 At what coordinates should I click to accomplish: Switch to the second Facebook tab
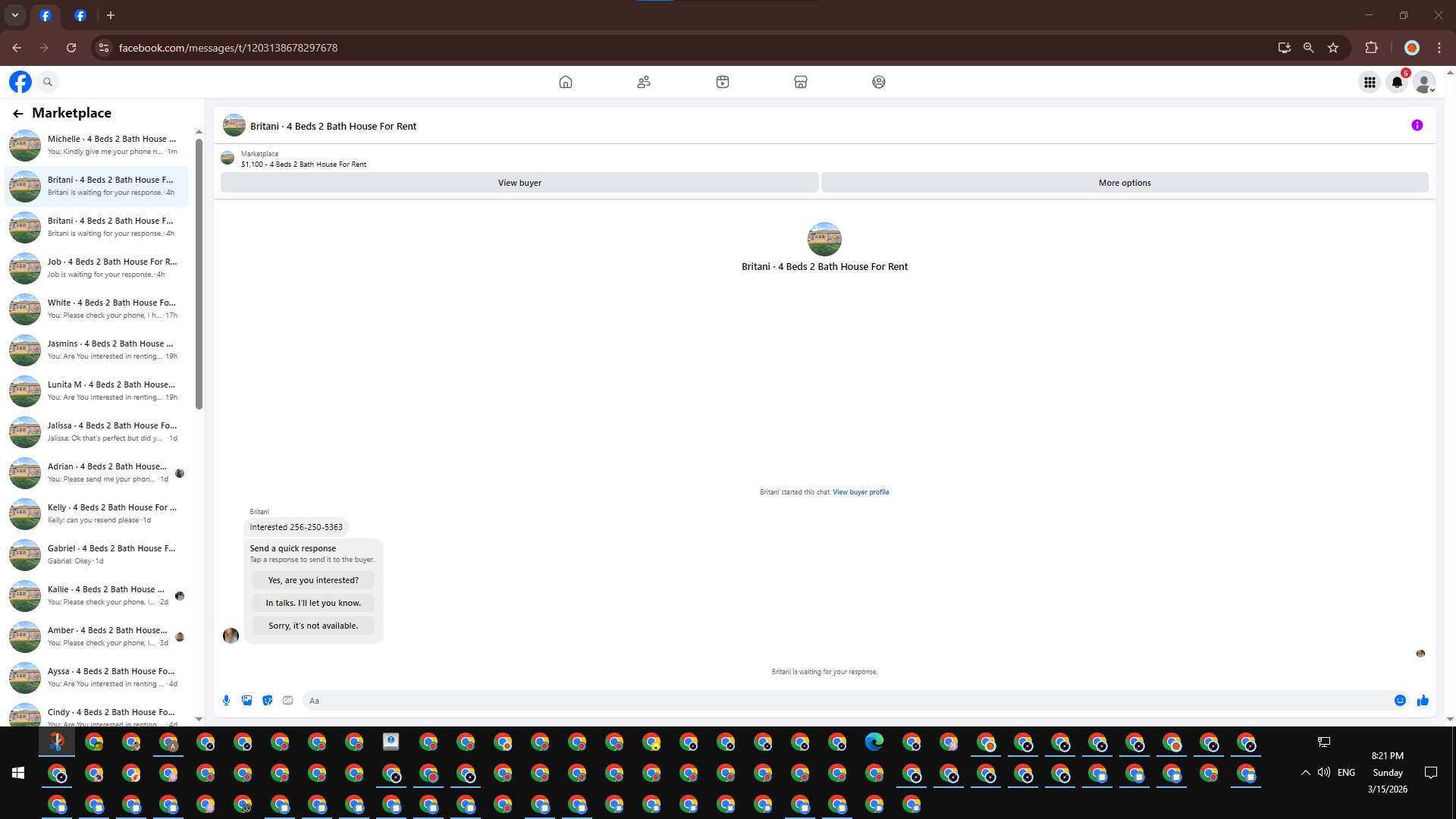(x=80, y=15)
